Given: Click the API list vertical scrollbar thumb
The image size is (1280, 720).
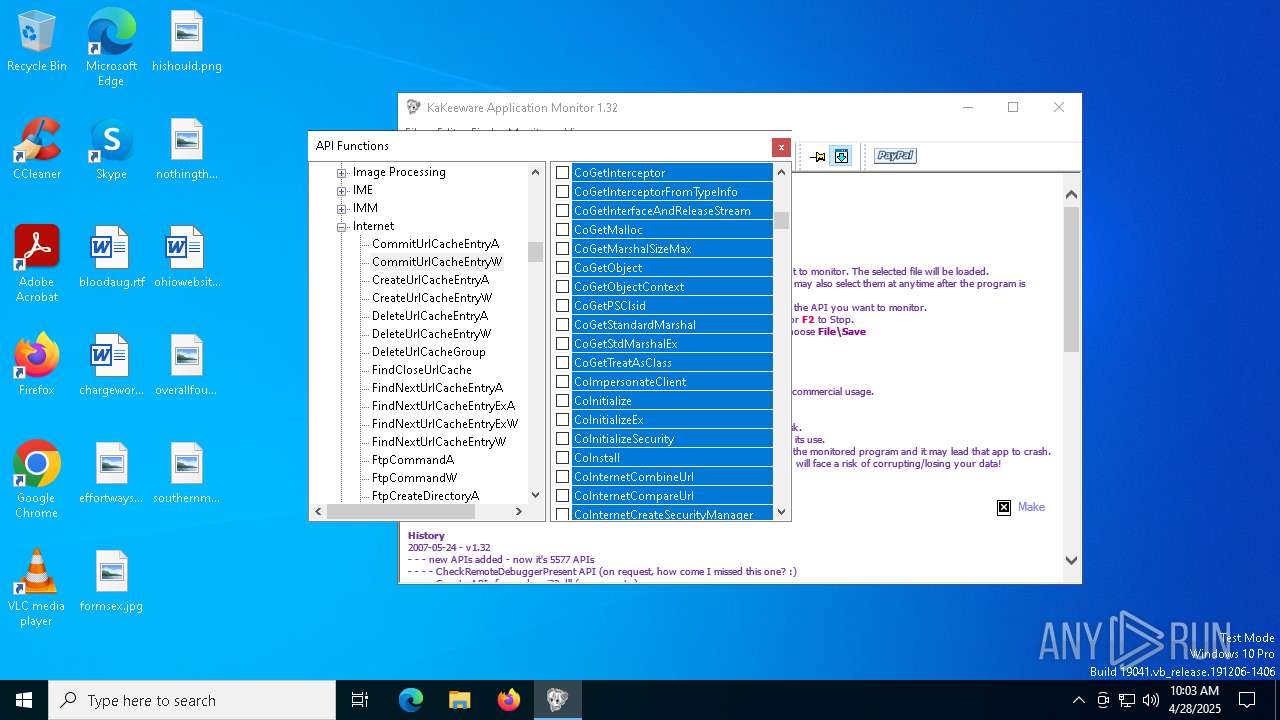Looking at the screenshot, I should tap(782, 221).
